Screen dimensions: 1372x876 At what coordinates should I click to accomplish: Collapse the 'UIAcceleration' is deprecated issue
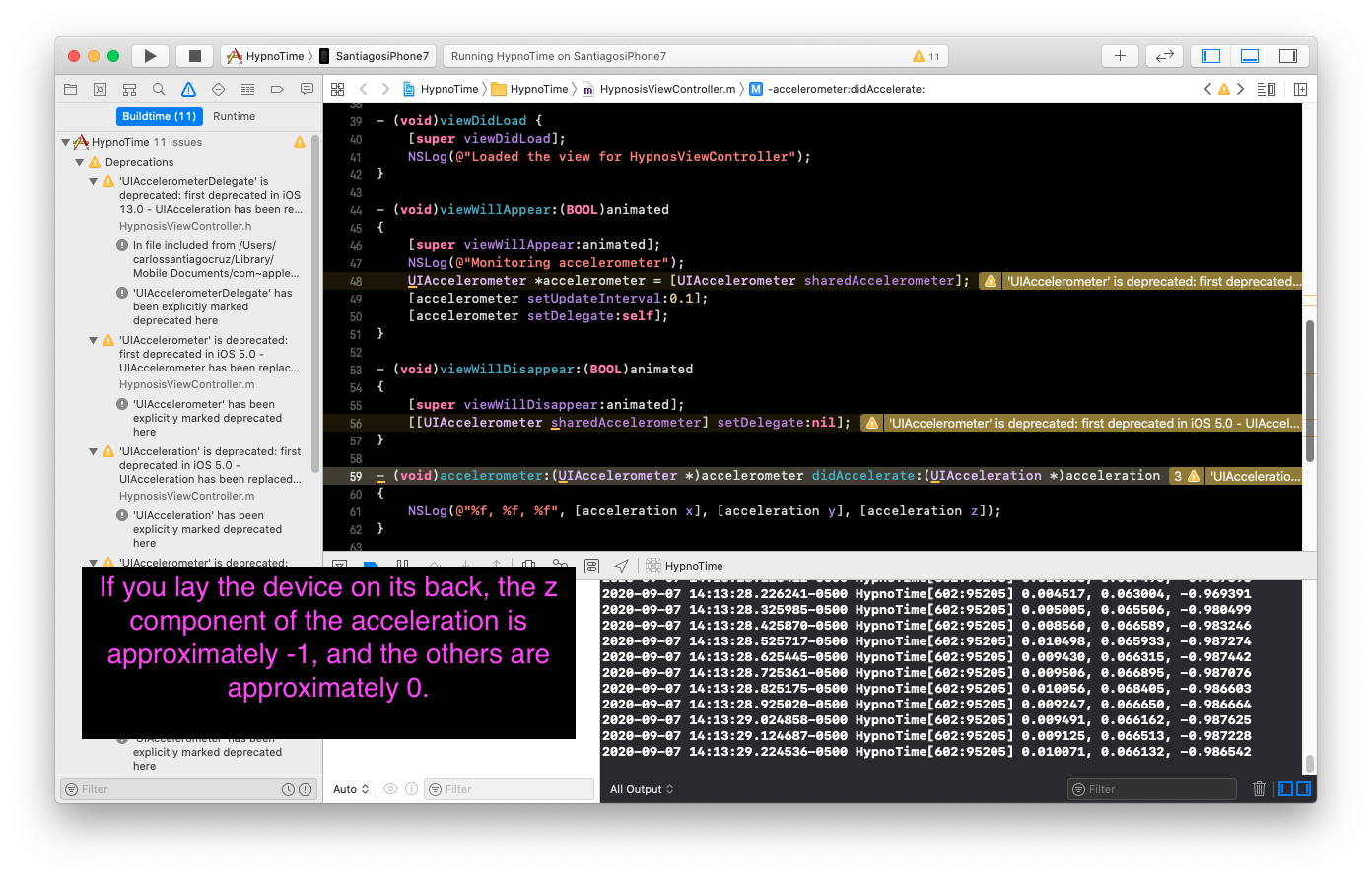pos(94,451)
